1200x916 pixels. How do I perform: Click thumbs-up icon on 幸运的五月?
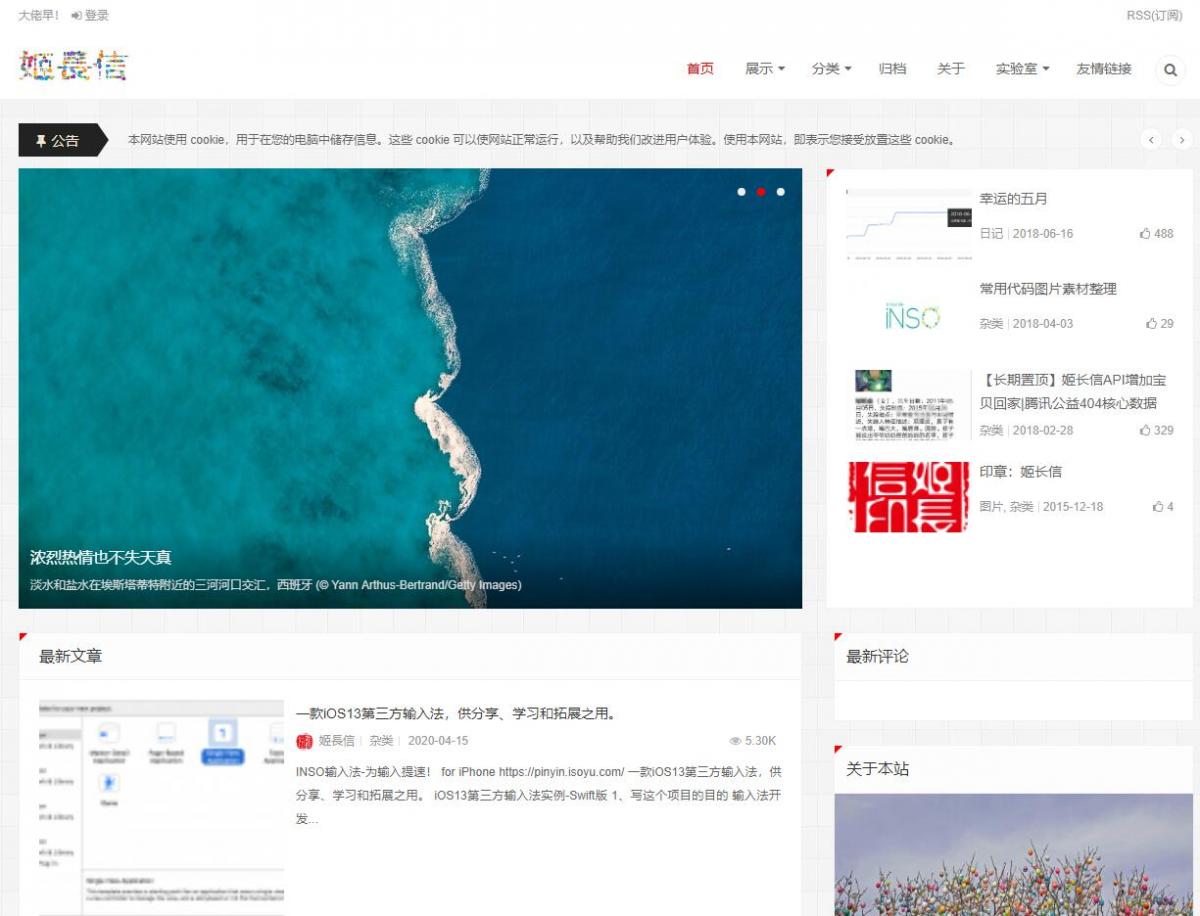point(1145,234)
